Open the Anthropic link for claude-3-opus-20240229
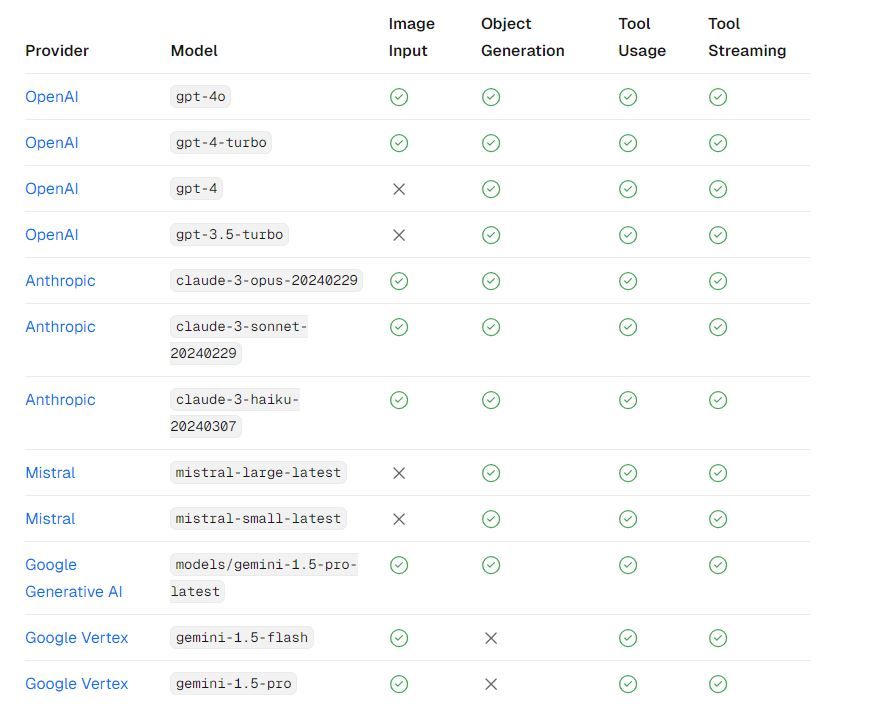 pyautogui.click(x=60, y=281)
